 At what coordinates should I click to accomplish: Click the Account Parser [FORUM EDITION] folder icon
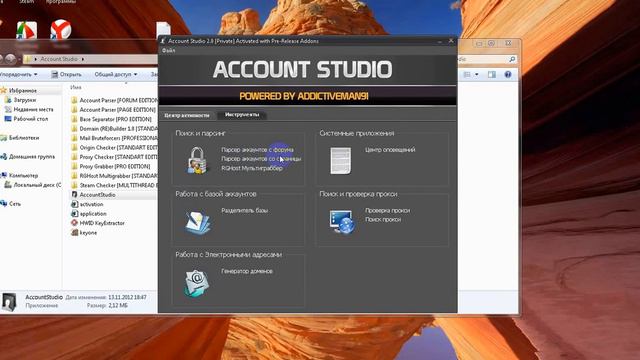coord(74,100)
